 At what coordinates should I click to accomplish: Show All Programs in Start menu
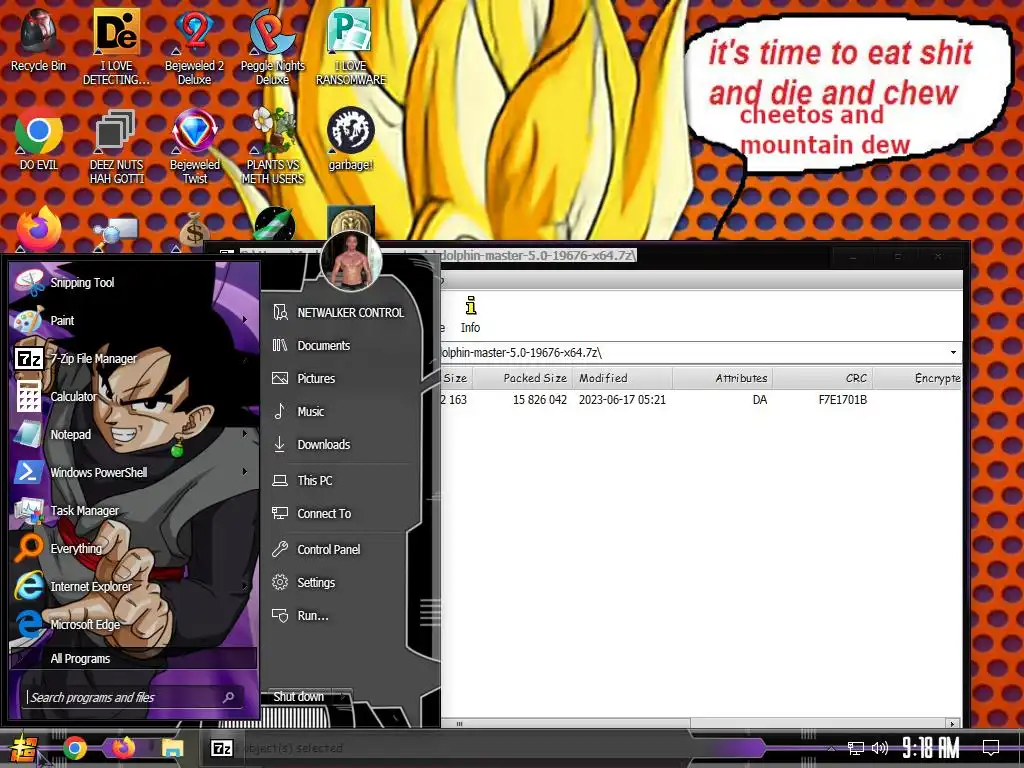[x=133, y=658]
